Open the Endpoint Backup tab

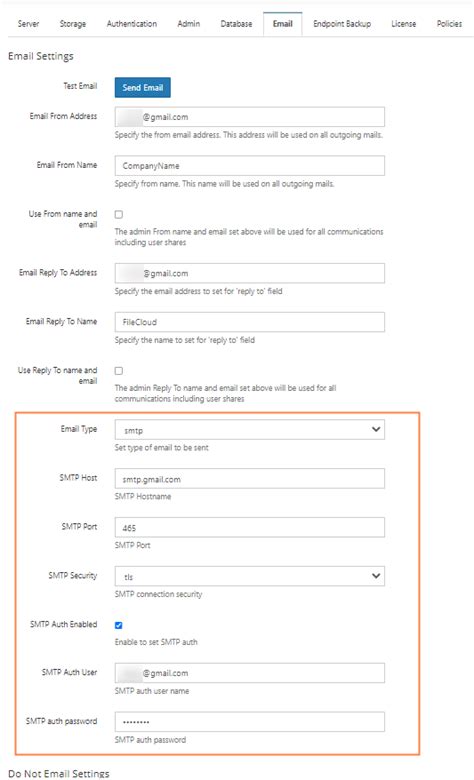342,24
